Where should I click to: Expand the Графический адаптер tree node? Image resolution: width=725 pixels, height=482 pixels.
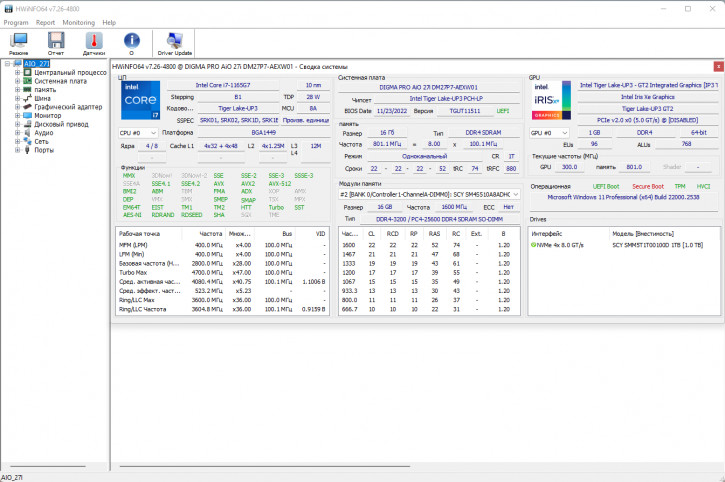point(18,107)
